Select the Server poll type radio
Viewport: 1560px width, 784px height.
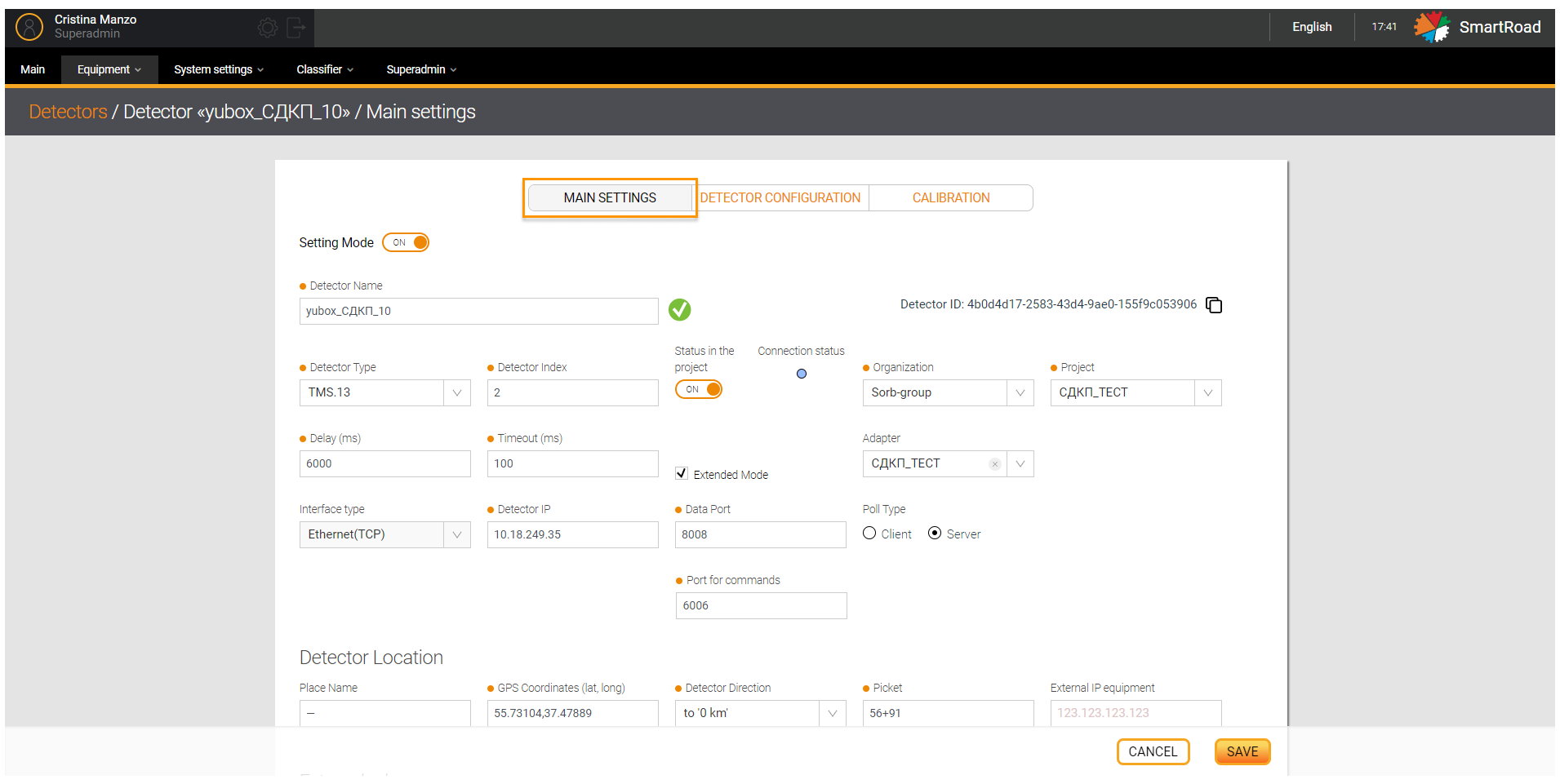click(935, 533)
